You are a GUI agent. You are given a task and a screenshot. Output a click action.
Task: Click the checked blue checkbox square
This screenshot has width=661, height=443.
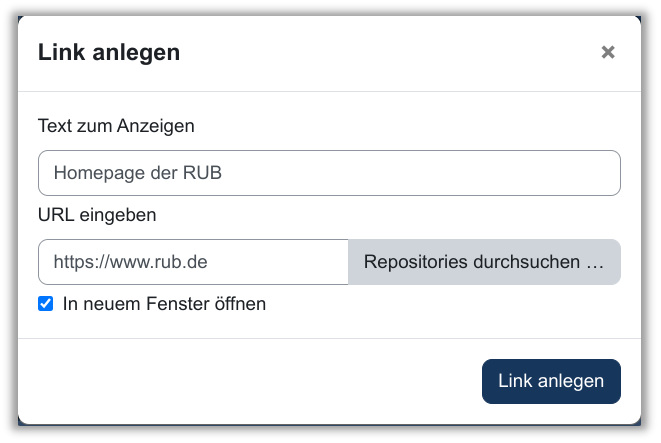tap(46, 303)
